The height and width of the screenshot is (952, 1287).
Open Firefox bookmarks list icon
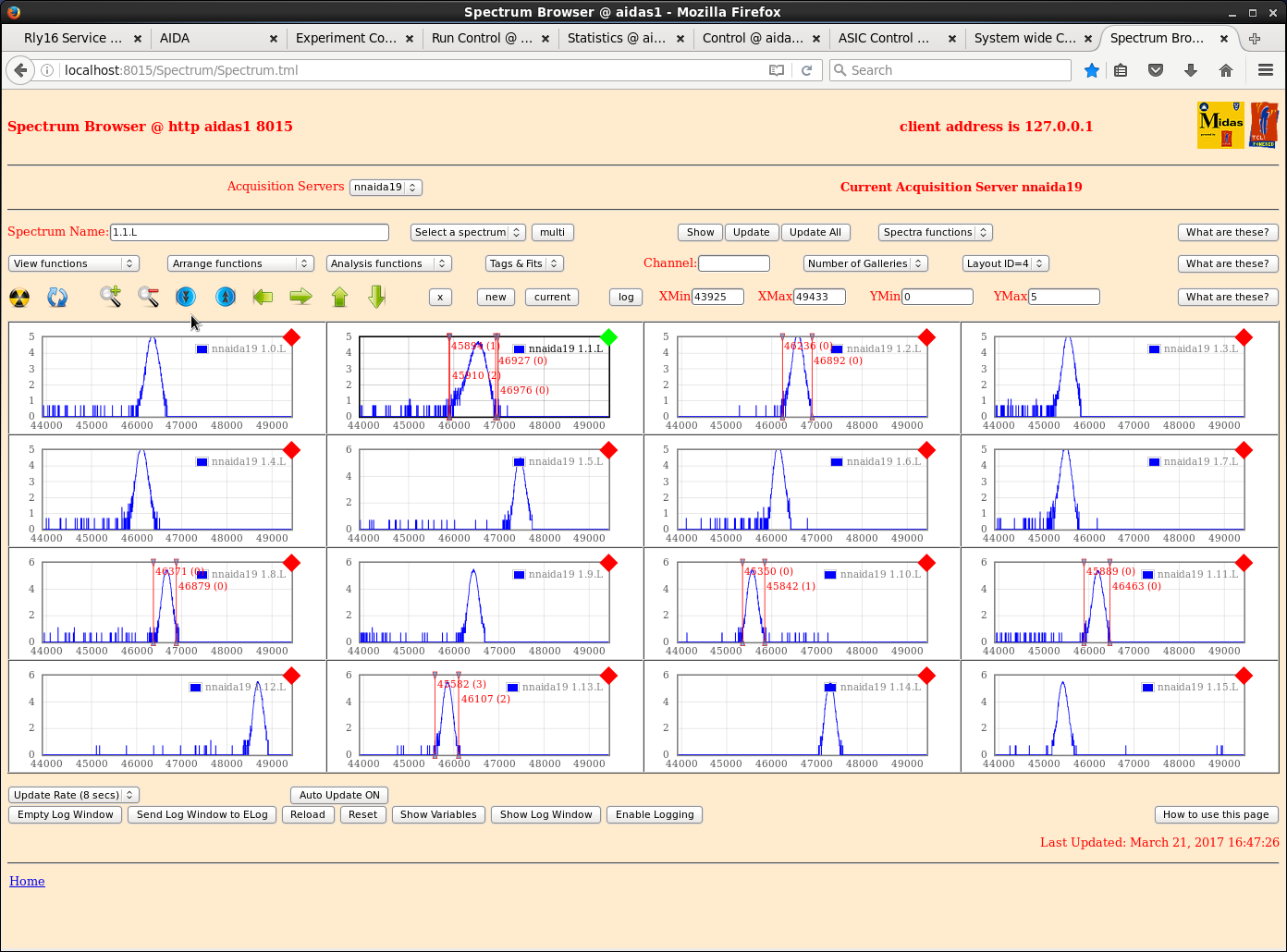(x=1121, y=70)
